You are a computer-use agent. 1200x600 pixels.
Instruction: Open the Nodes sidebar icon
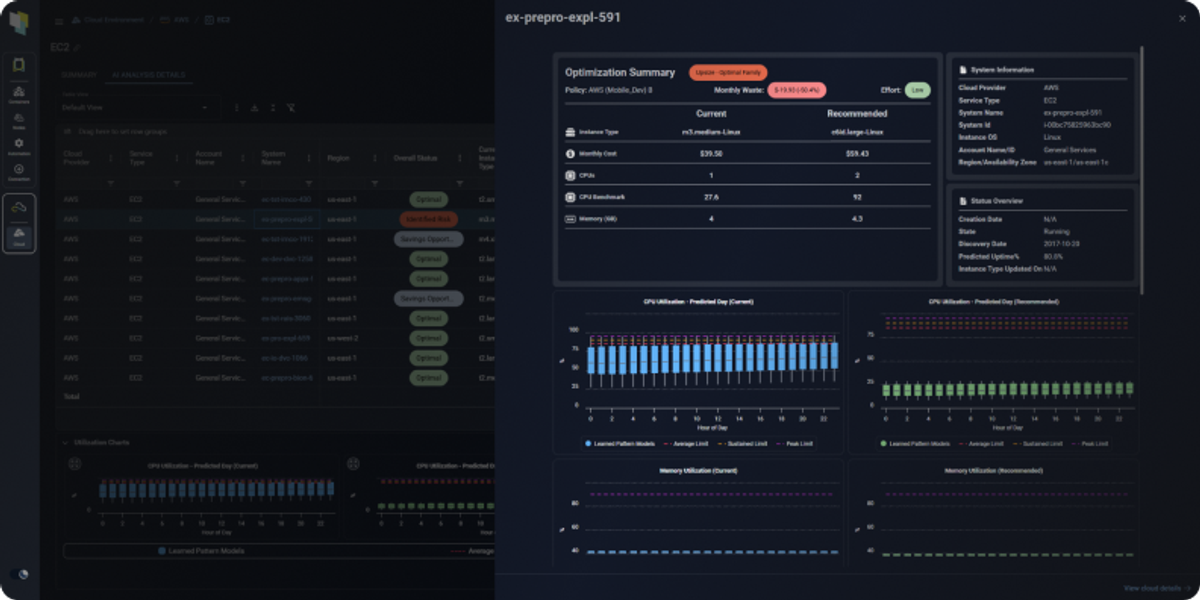pos(19,120)
